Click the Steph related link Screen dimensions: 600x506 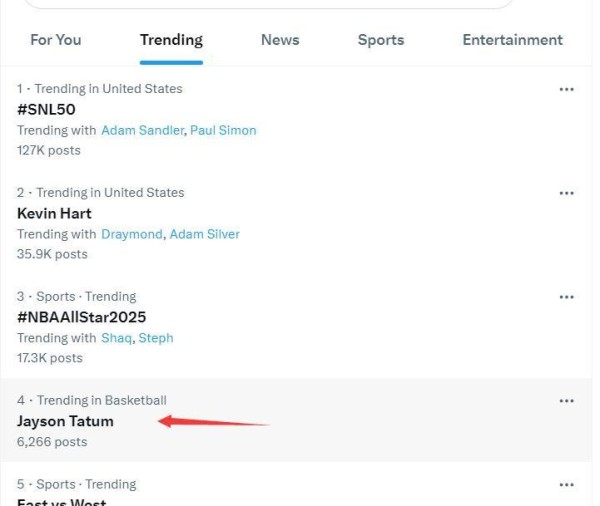pos(156,338)
